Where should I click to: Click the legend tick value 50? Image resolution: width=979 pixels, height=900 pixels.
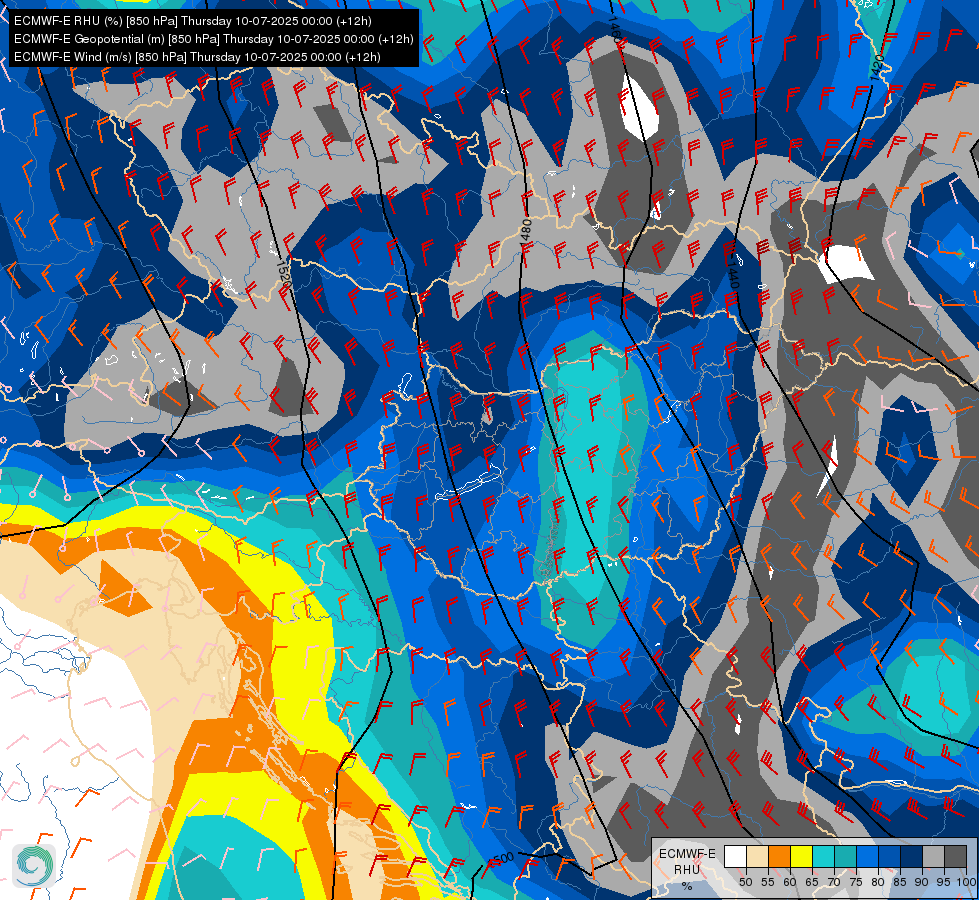click(745, 882)
